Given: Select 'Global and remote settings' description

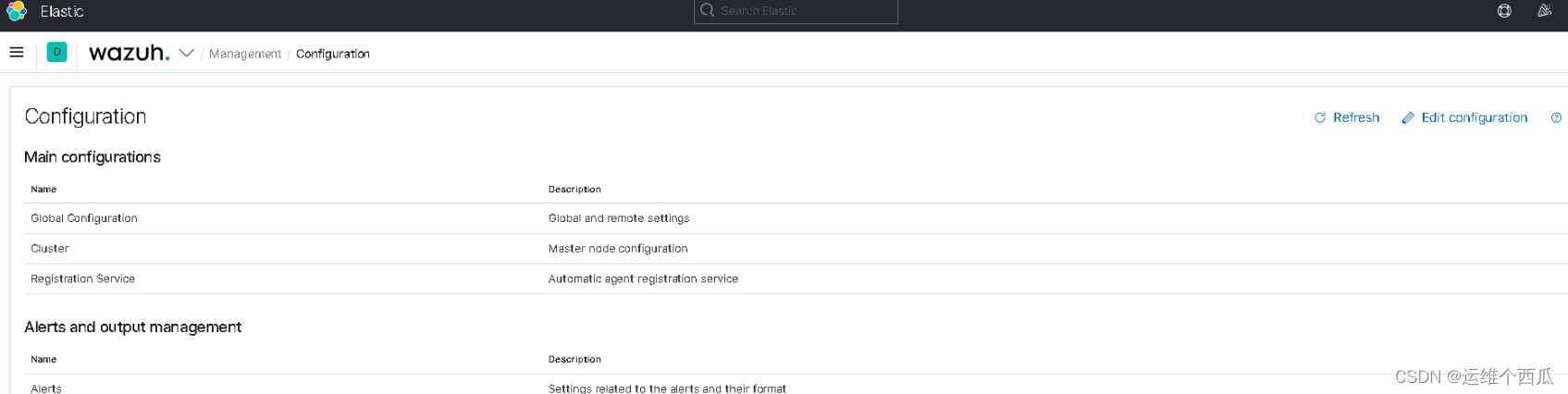Looking at the screenshot, I should pos(619,218).
